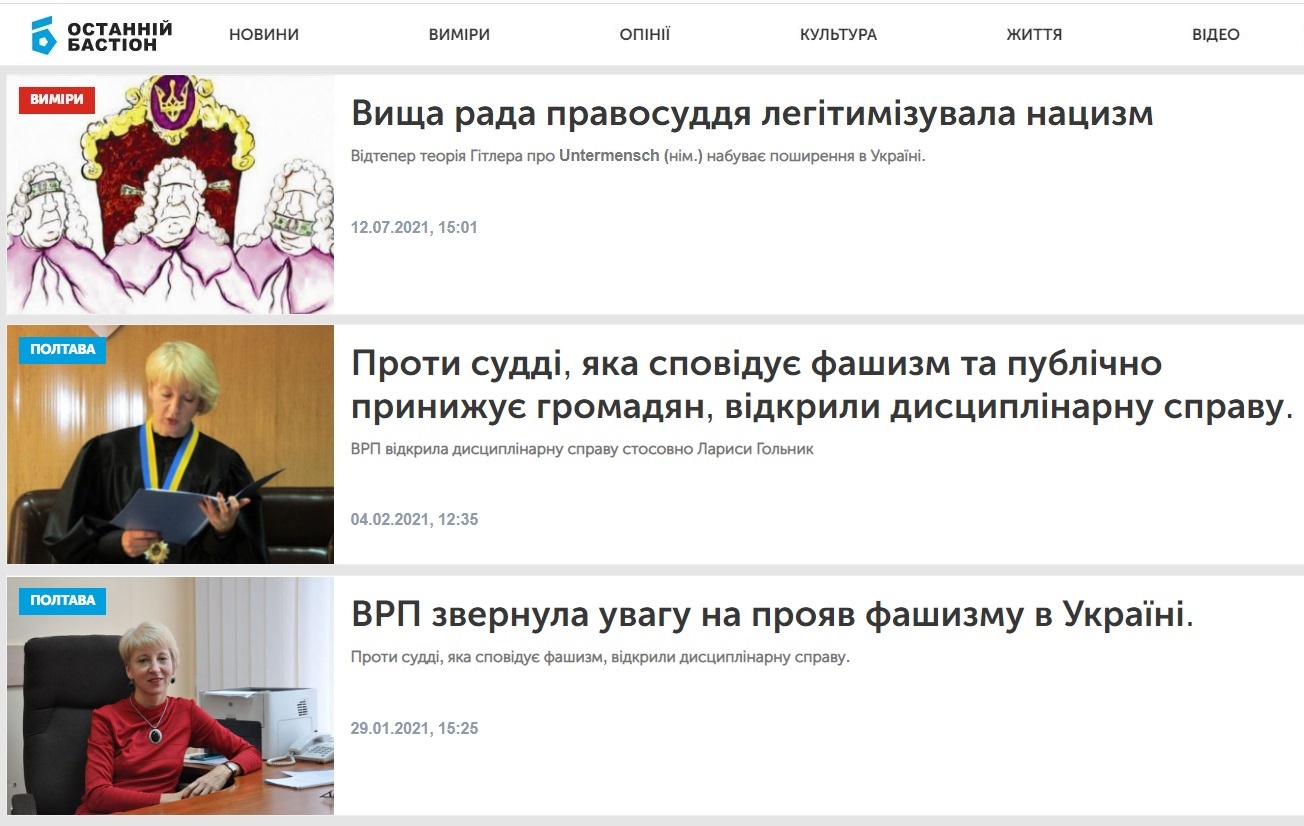1304x826 pixels.
Task: Open the Відео section
Action: click(1215, 35)
